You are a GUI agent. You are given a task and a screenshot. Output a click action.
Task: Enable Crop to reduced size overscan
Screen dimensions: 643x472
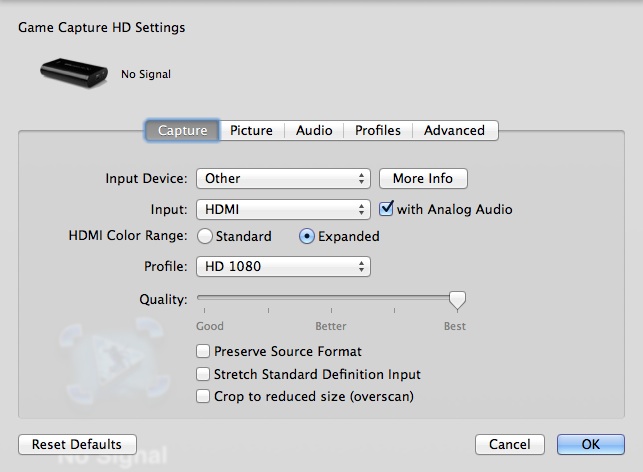204,396
